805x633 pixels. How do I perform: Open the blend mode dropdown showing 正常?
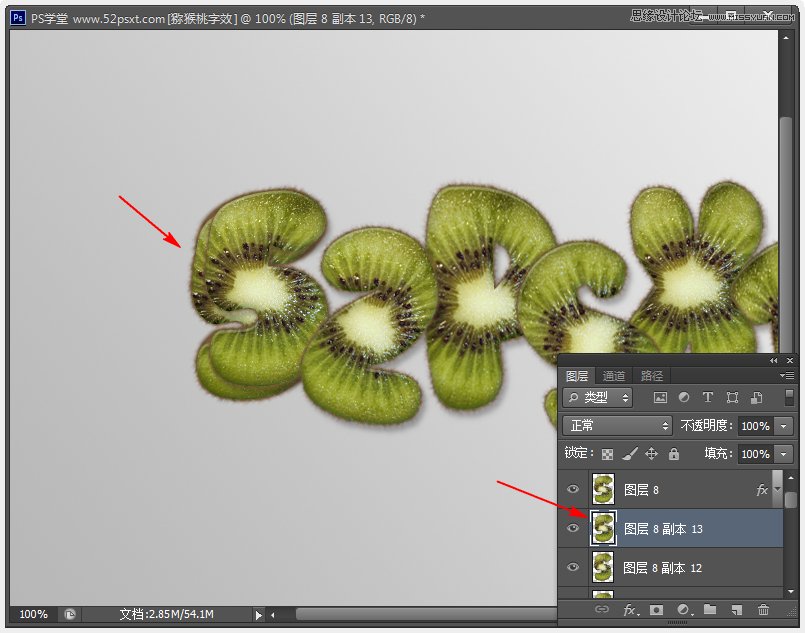(x=617, y=425)
